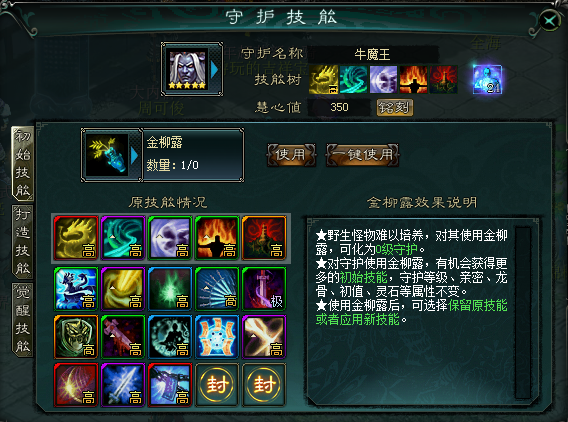The height and width of the screenshot is (422, 568).
Task: Click the 一键使用 button
Action: point(363,155)
